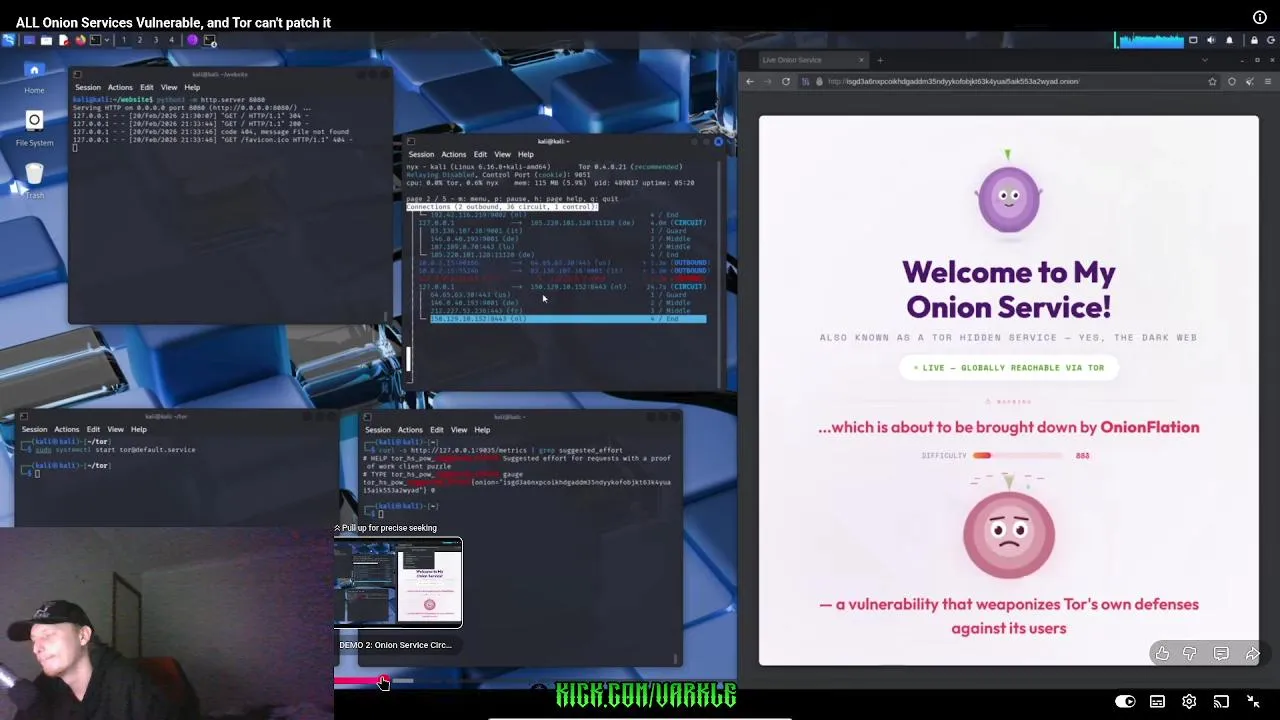Toggle the autoplay switch
Image resolution: width=1280 pixels, height=720 pixels.
click(x=1125, y=702)
